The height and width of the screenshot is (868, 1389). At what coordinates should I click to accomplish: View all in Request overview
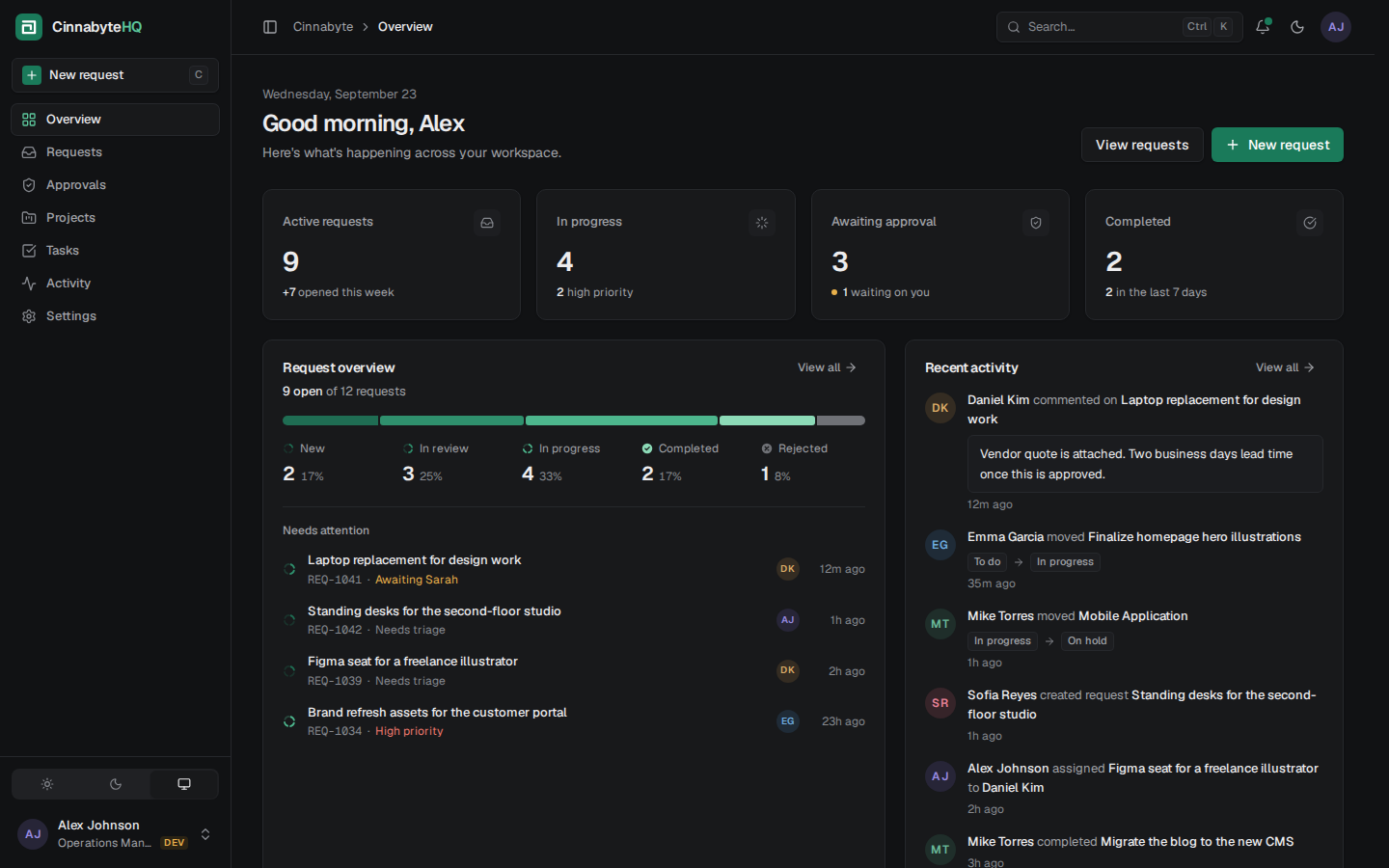click(827, 367)
